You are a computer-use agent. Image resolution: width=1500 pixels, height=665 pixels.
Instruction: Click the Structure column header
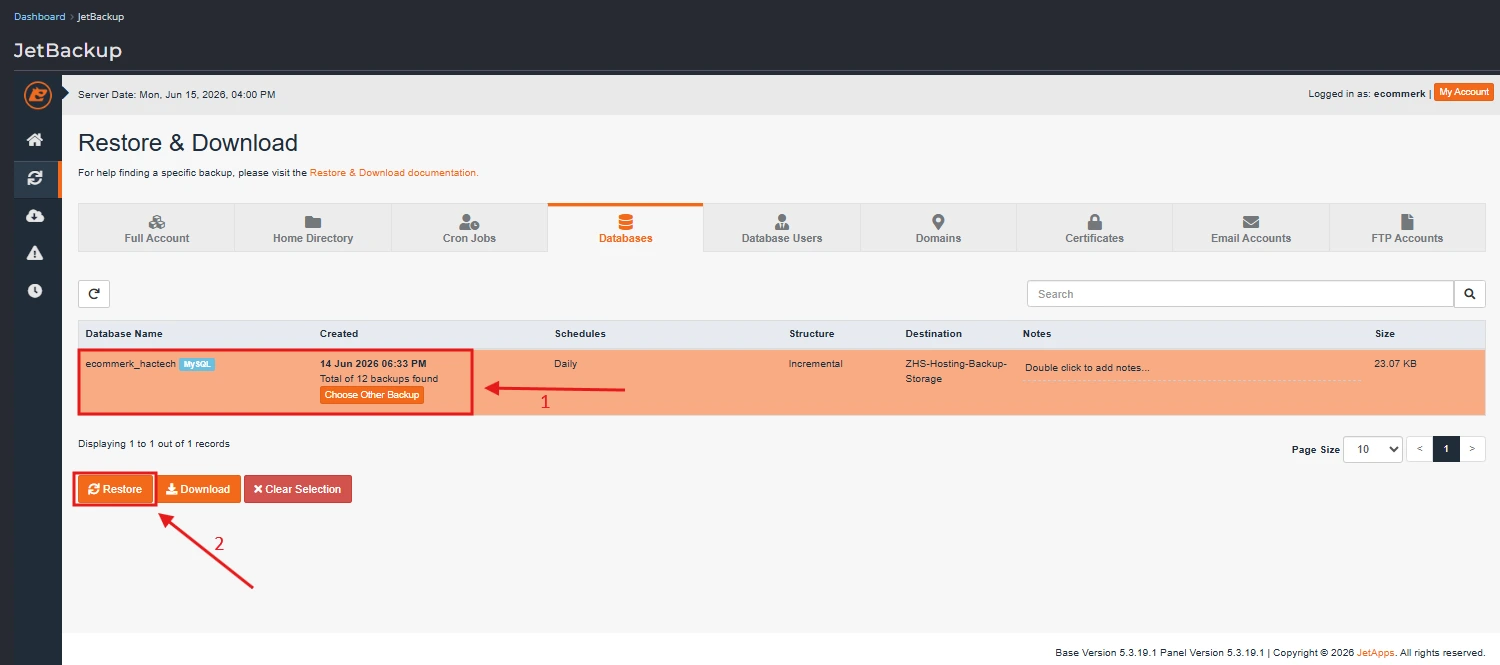tap(812, 334)
